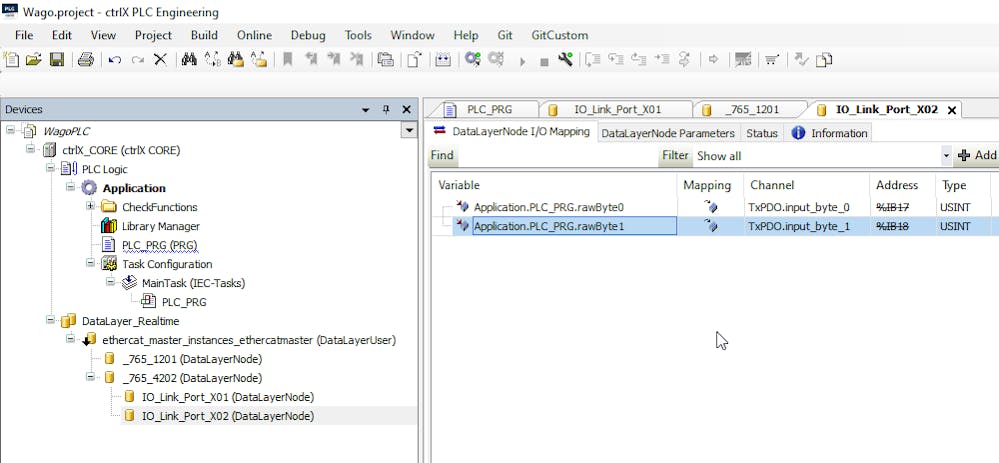Click the Delete X icon in toolbar
999x463 pixels.
click(160, 60)
